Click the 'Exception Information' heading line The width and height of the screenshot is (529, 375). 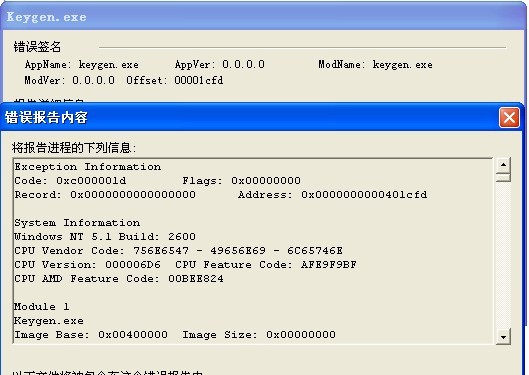point(88,167)
